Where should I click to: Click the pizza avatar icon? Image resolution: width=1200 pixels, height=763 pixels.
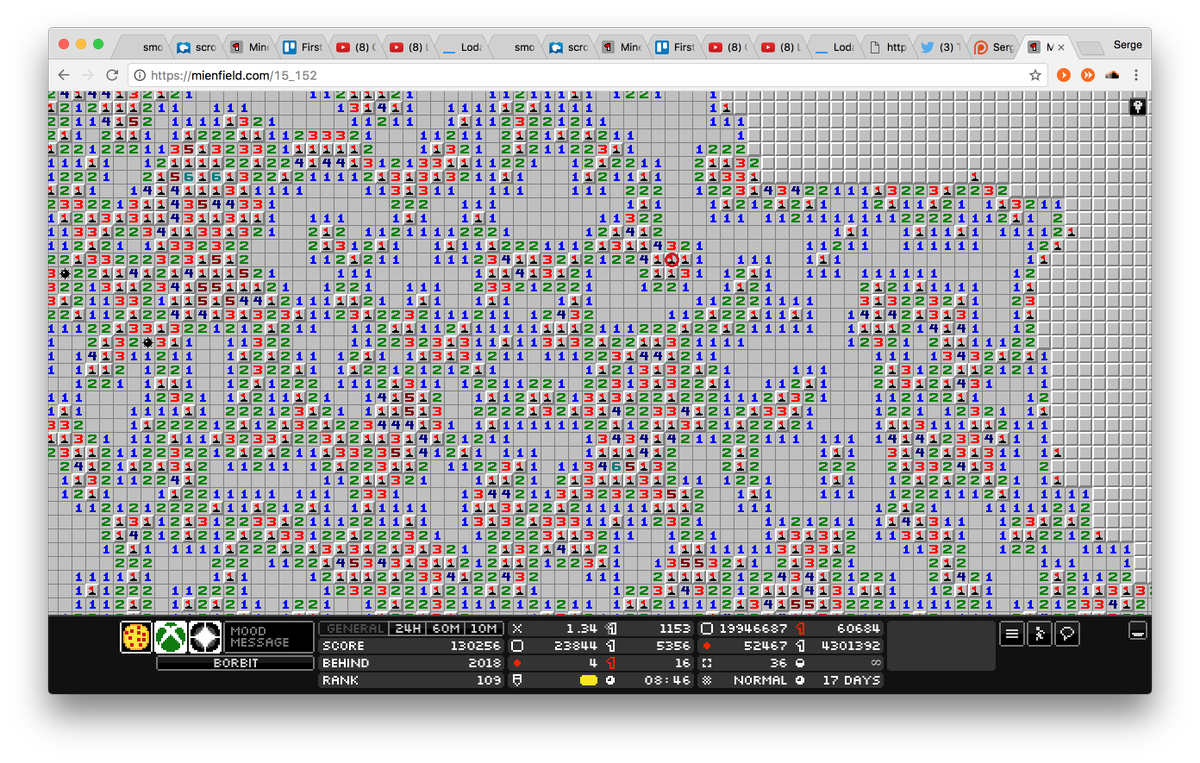point(136,637)
